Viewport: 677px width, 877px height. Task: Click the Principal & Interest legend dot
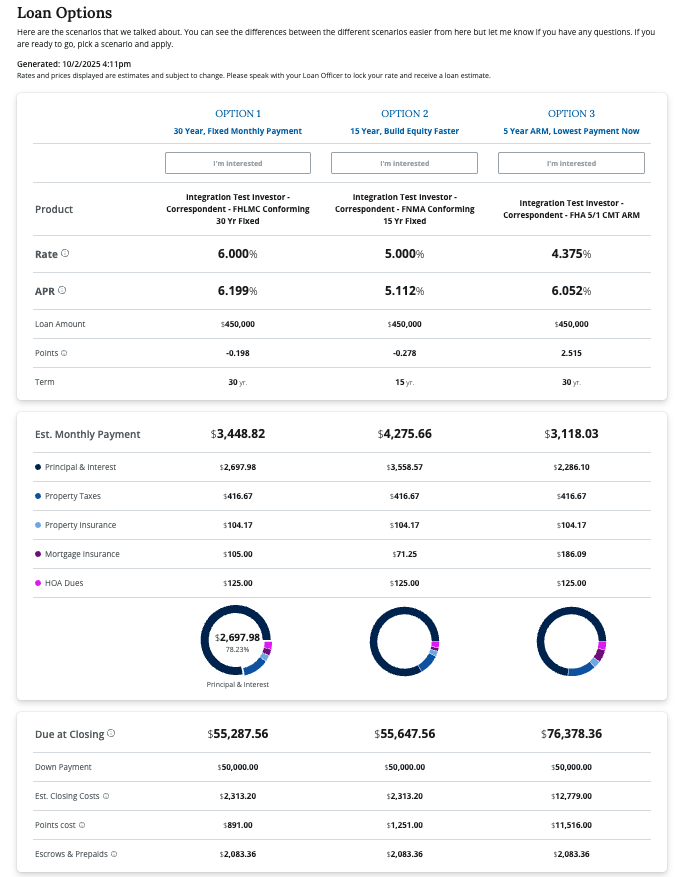click(38, 467)
